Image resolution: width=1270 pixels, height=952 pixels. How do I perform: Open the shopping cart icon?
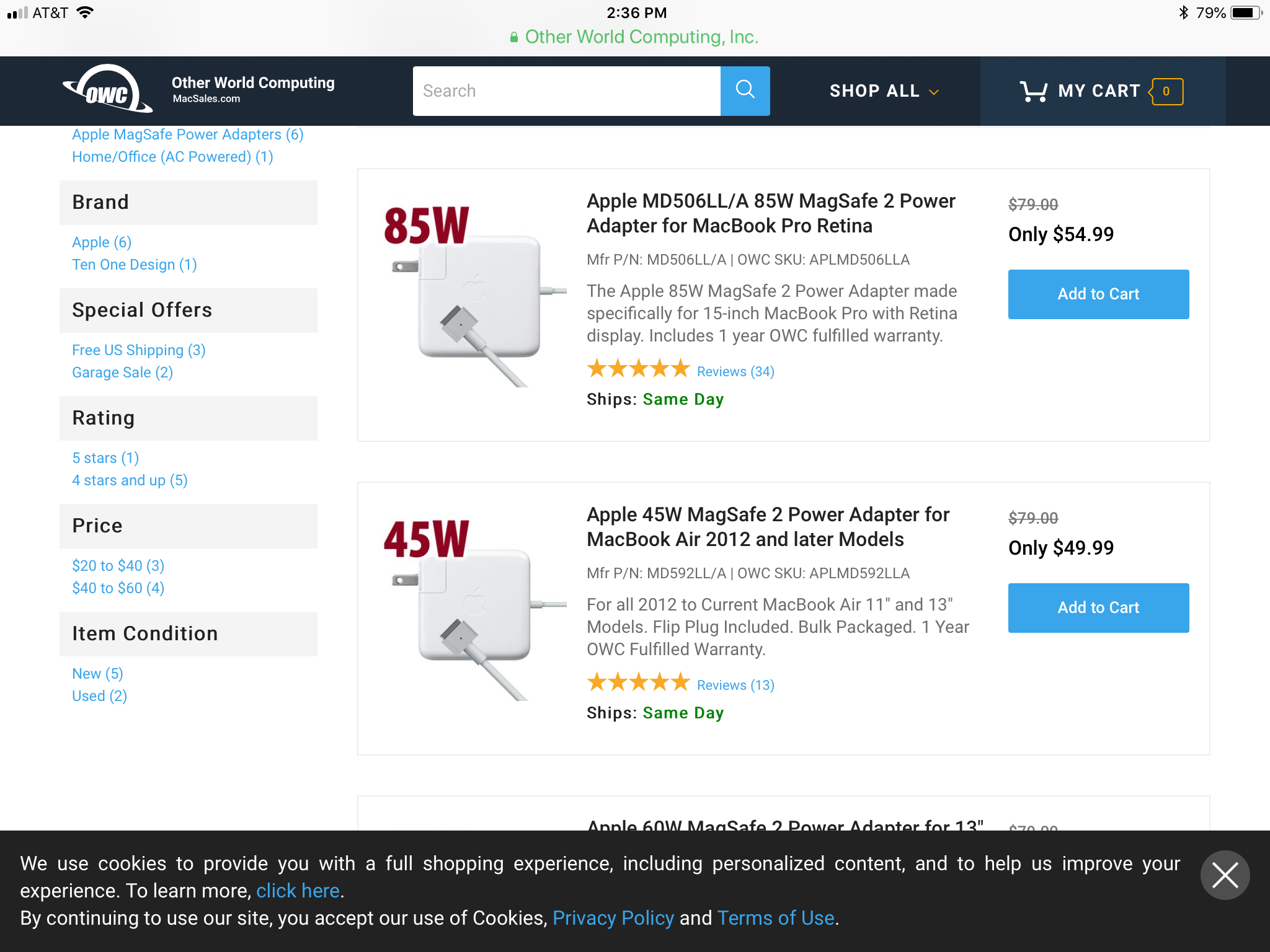coord(1033,91)
